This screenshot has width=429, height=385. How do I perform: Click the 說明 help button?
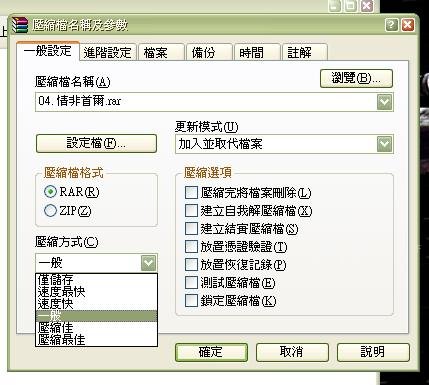click(373, 352)
